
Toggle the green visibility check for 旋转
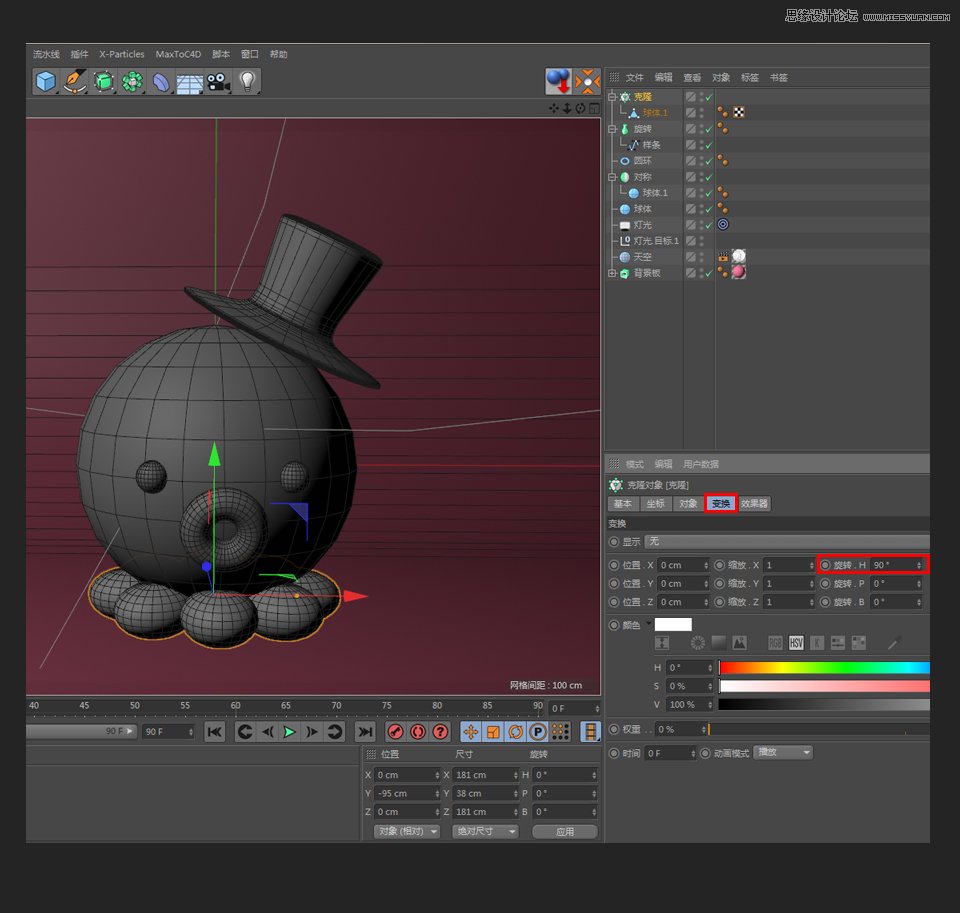[708, 129]
